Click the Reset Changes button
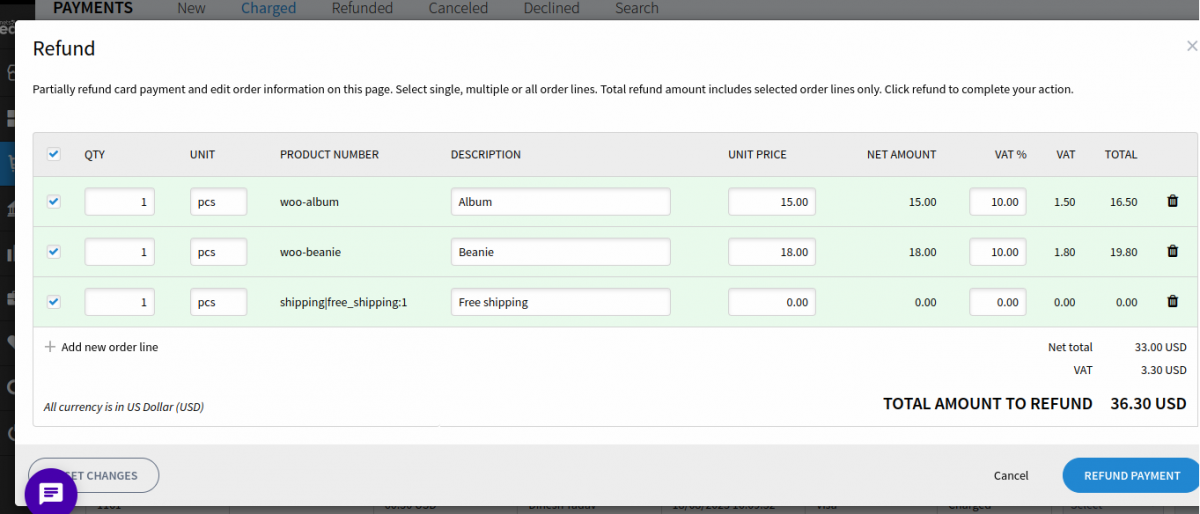 [x=94, y=476]
